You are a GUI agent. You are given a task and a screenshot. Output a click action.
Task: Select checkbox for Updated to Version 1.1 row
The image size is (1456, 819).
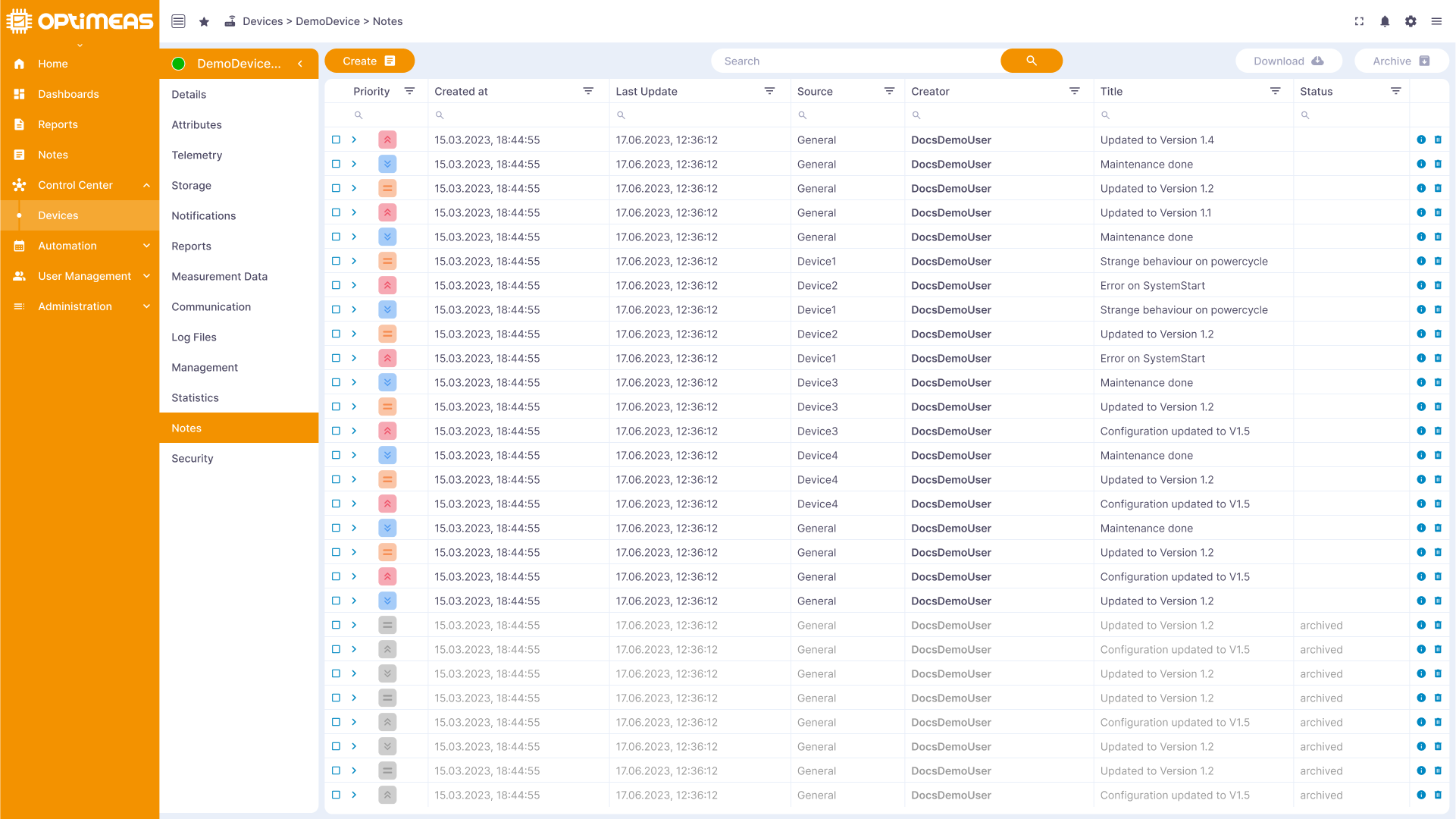[336, 212]
